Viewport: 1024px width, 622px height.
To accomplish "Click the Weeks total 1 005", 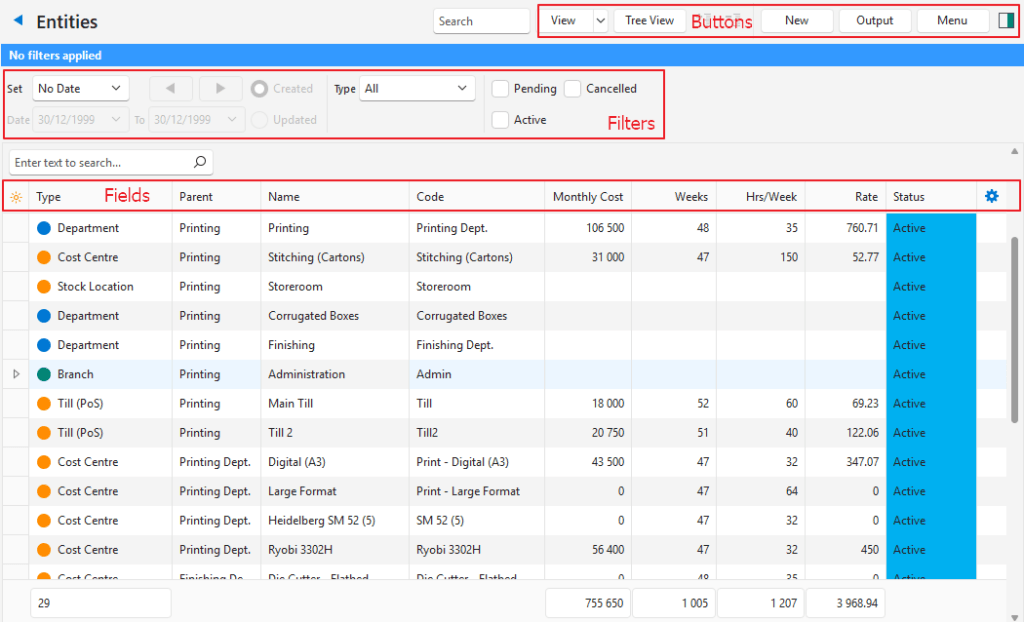I will [674, 603].
